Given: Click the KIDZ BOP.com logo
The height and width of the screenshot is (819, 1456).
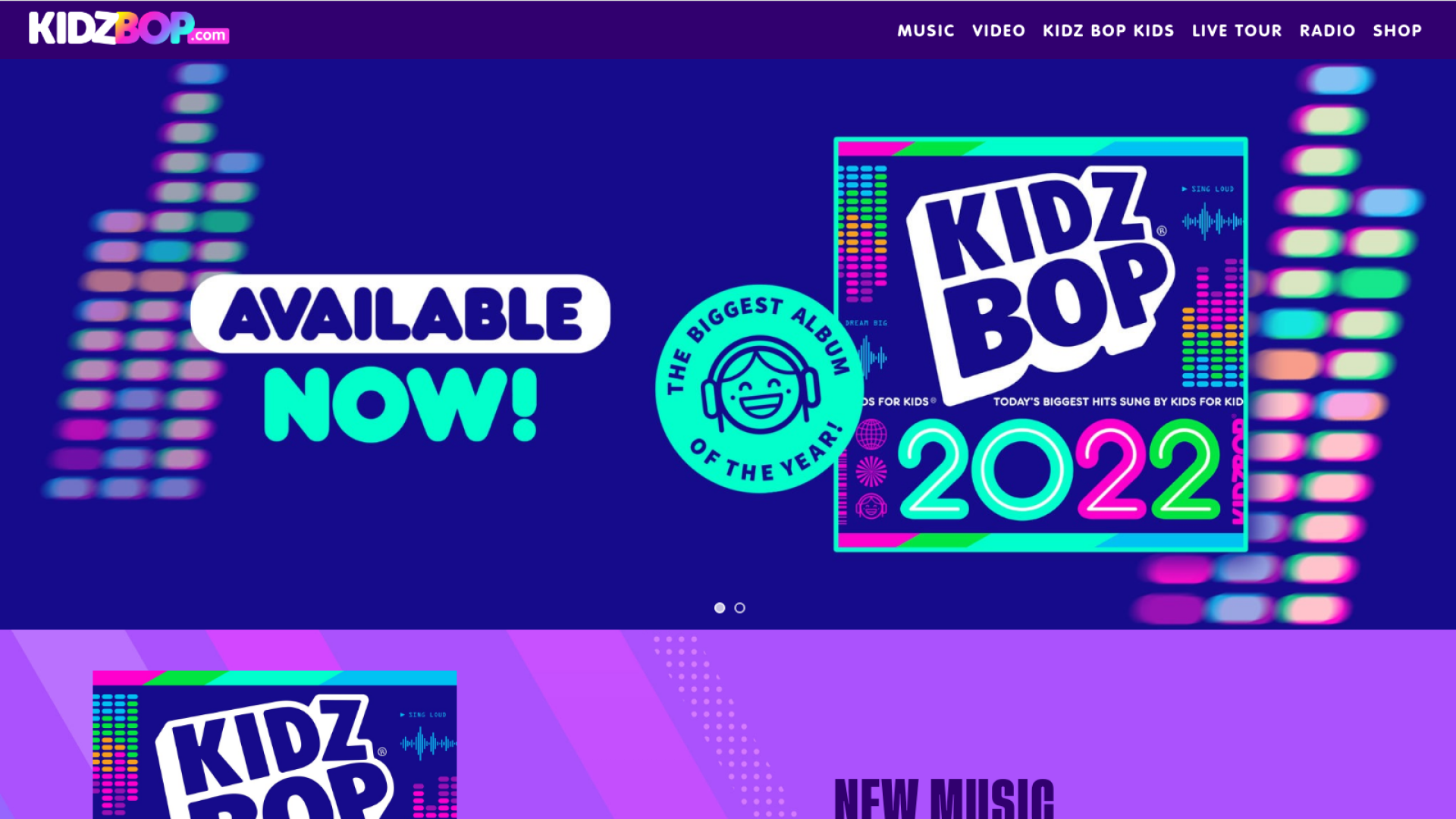Looking at the screenshot, I should (129, 29).
